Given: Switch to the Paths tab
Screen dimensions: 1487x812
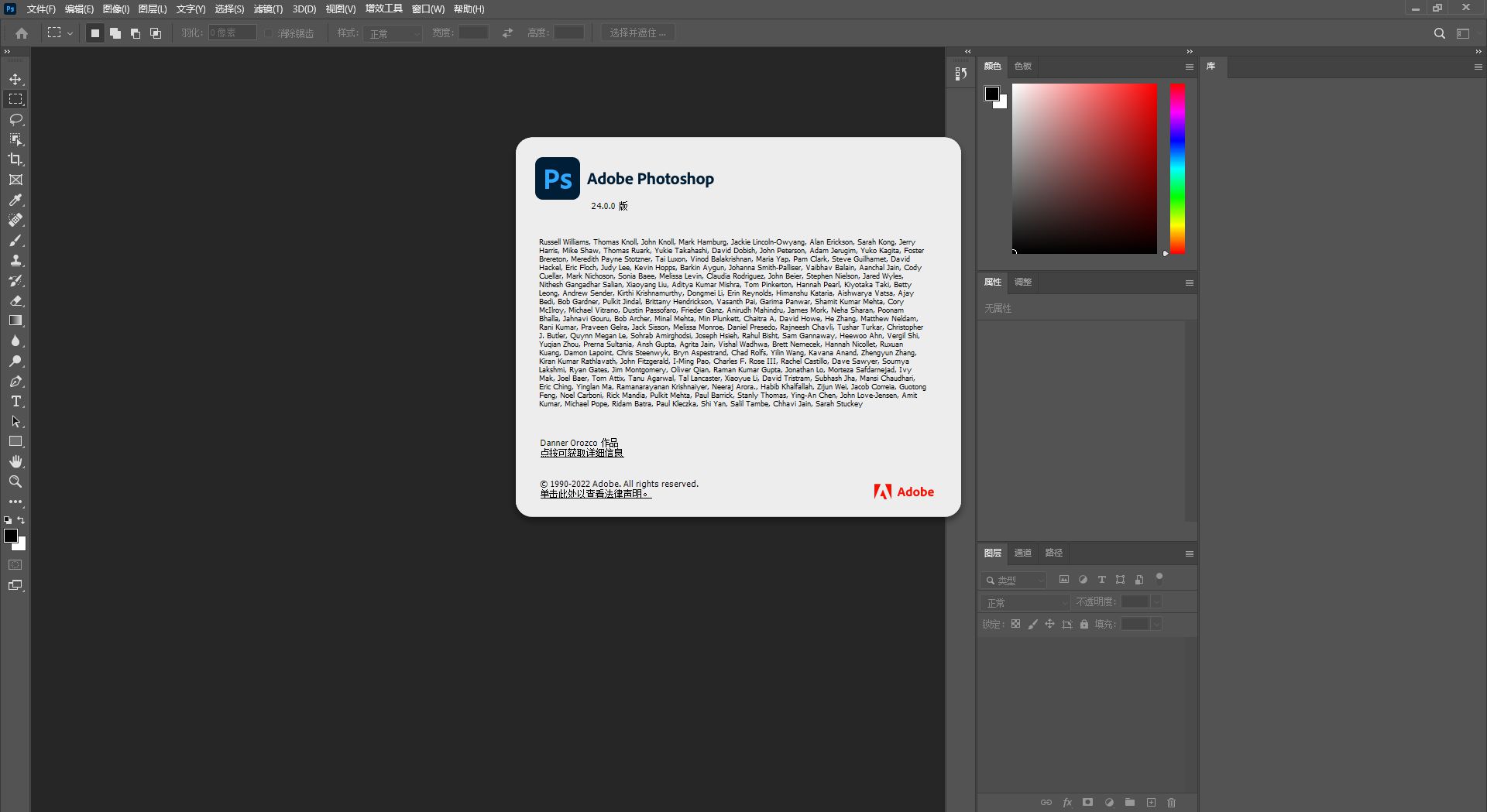Looking at the screenshot, I should 1053,553.
